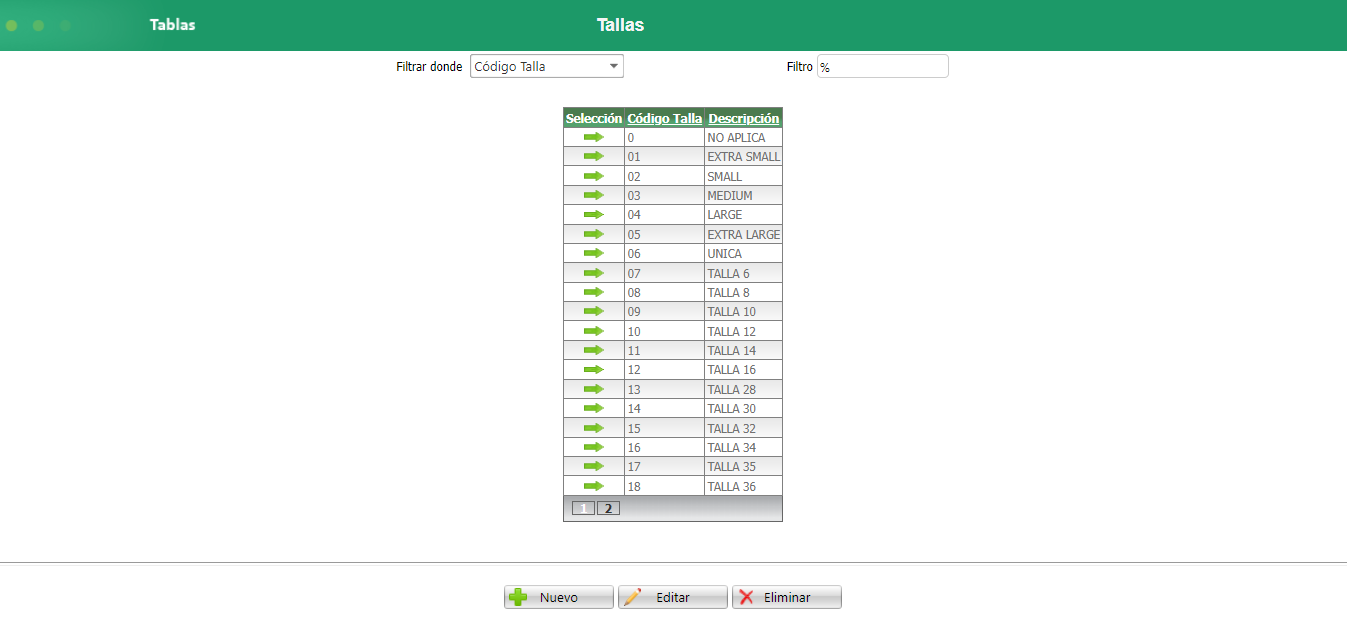
Task: Choose the LARGE row arrow
Action: [x=594, y=214]
